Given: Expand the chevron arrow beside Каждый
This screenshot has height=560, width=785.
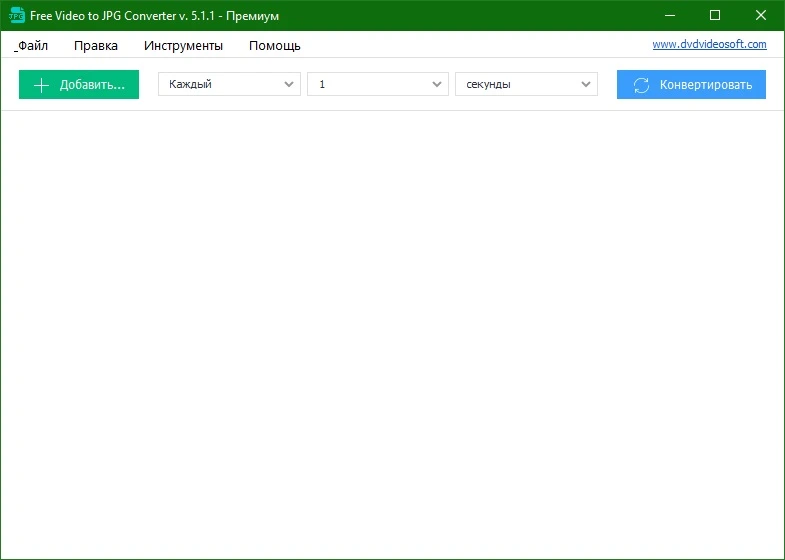Looking at the screenshot, I should 289,85.
